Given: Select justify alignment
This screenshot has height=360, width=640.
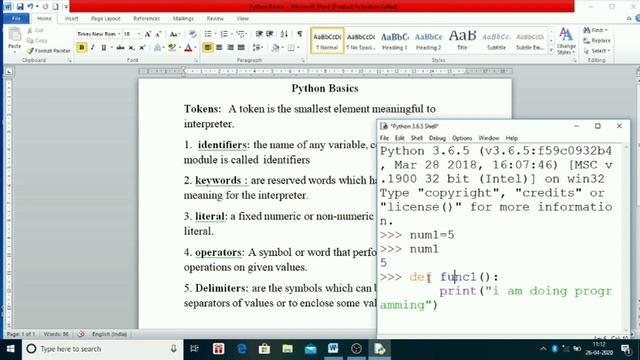Looking at the screenshot, I should pyautogui.click(x=241, y=48).
